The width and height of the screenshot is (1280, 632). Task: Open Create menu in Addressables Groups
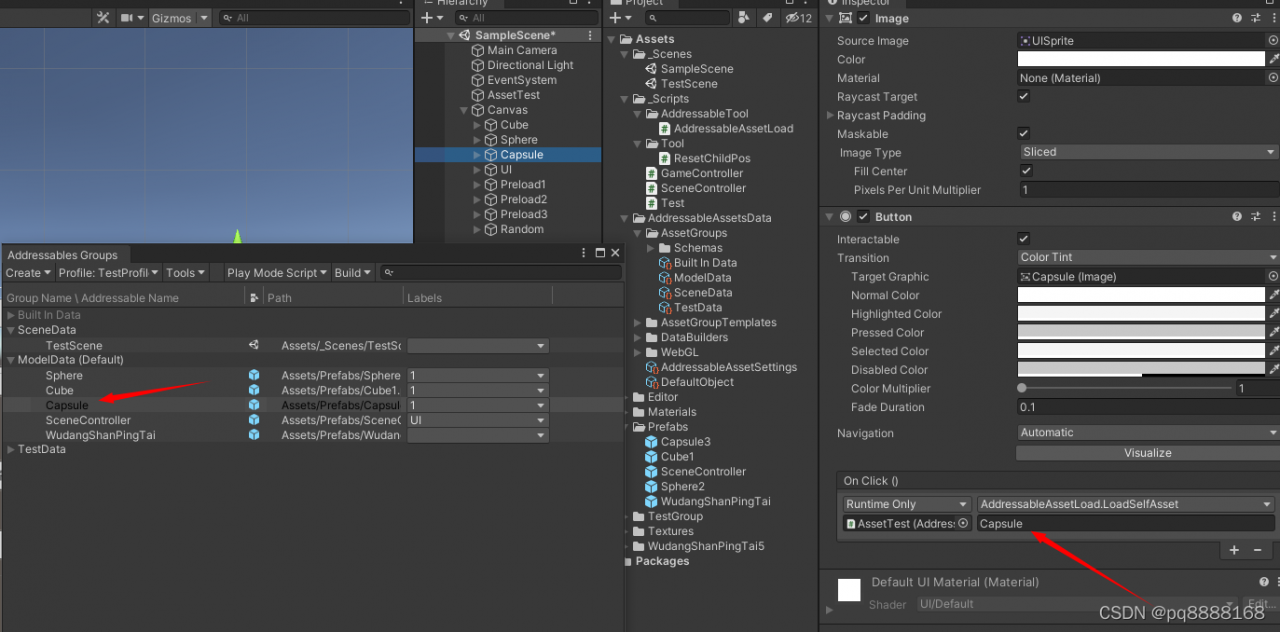pos(28,273)
